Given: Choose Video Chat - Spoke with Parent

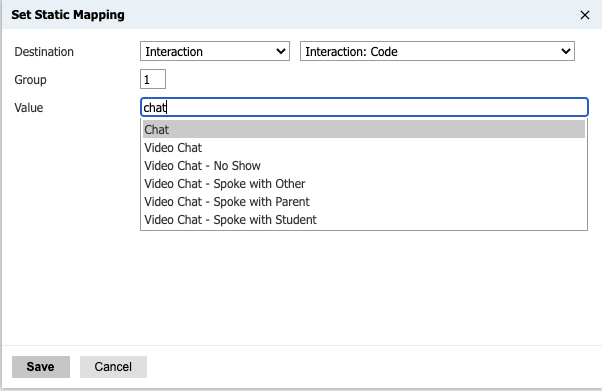Looking at the screenshot, I should 364,202.
